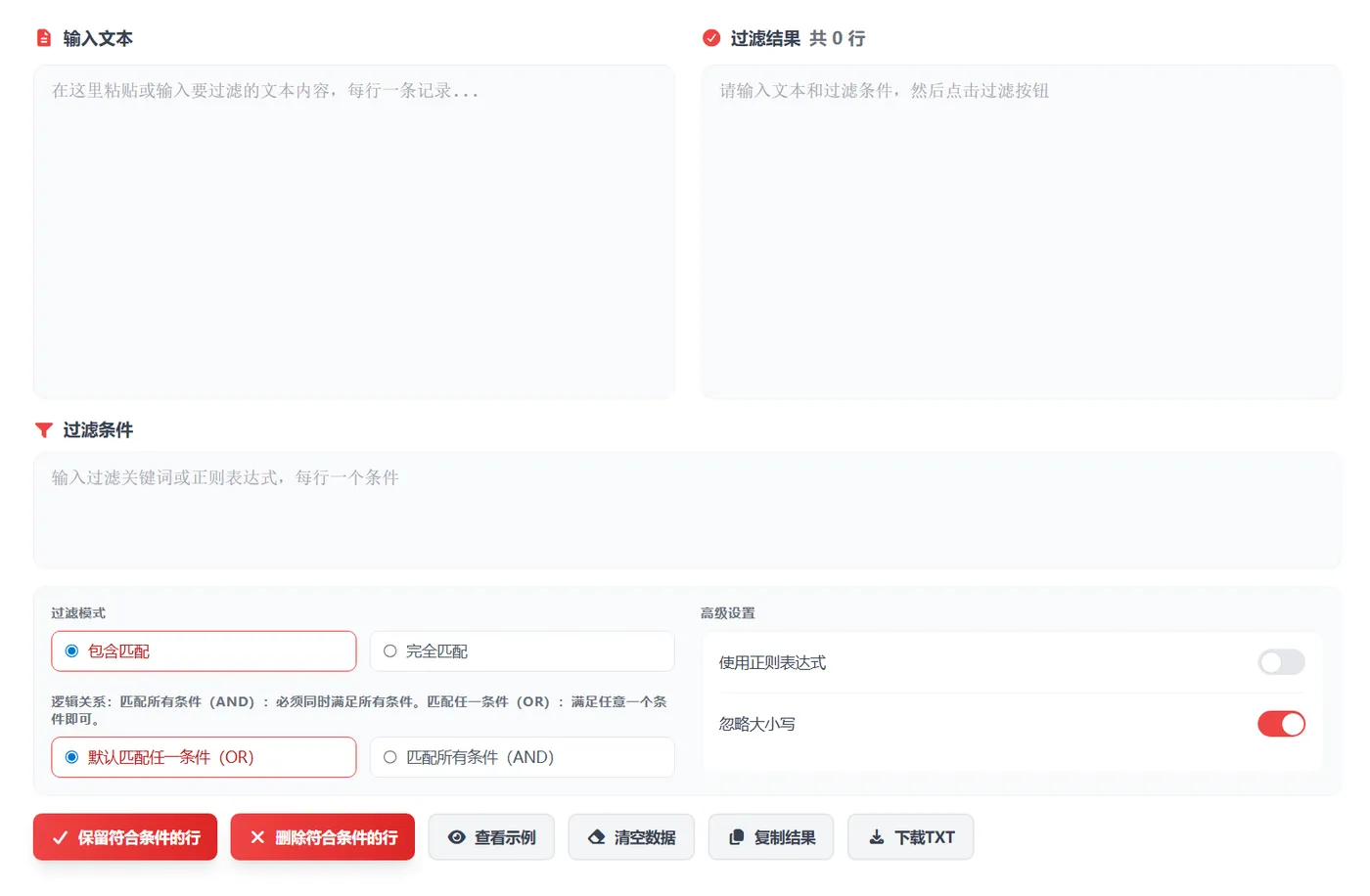Viewport: 1370px width, 896px height.
Task: Click the 下载TXT button
Action: coord(910,836)
